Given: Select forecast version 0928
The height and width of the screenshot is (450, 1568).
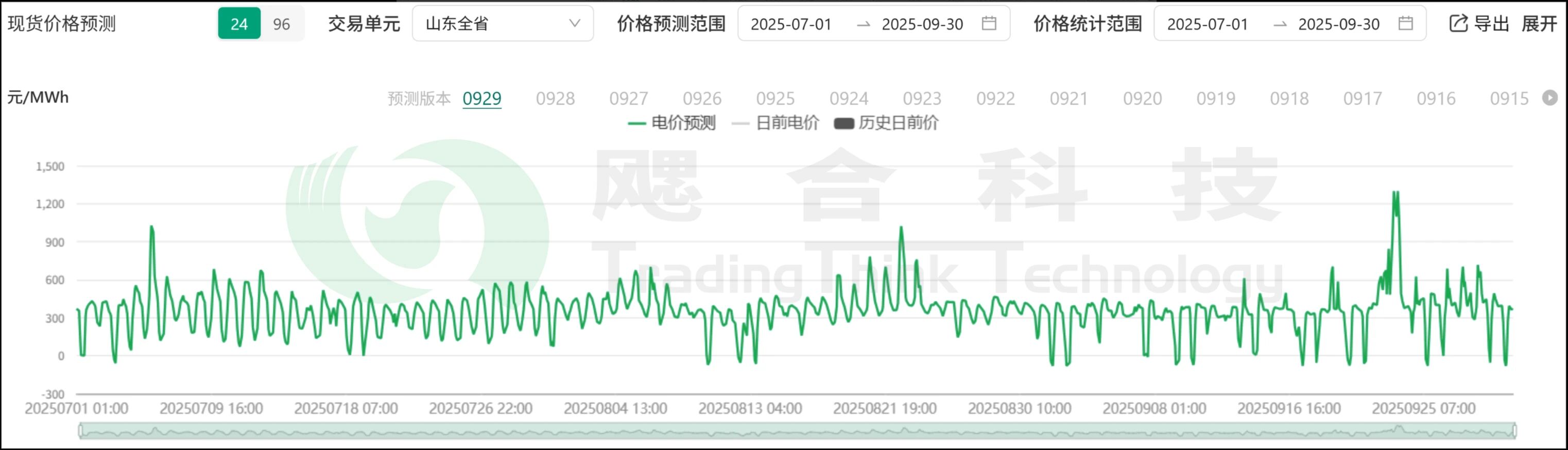Looking at the screenshot, I should (555, 98).
